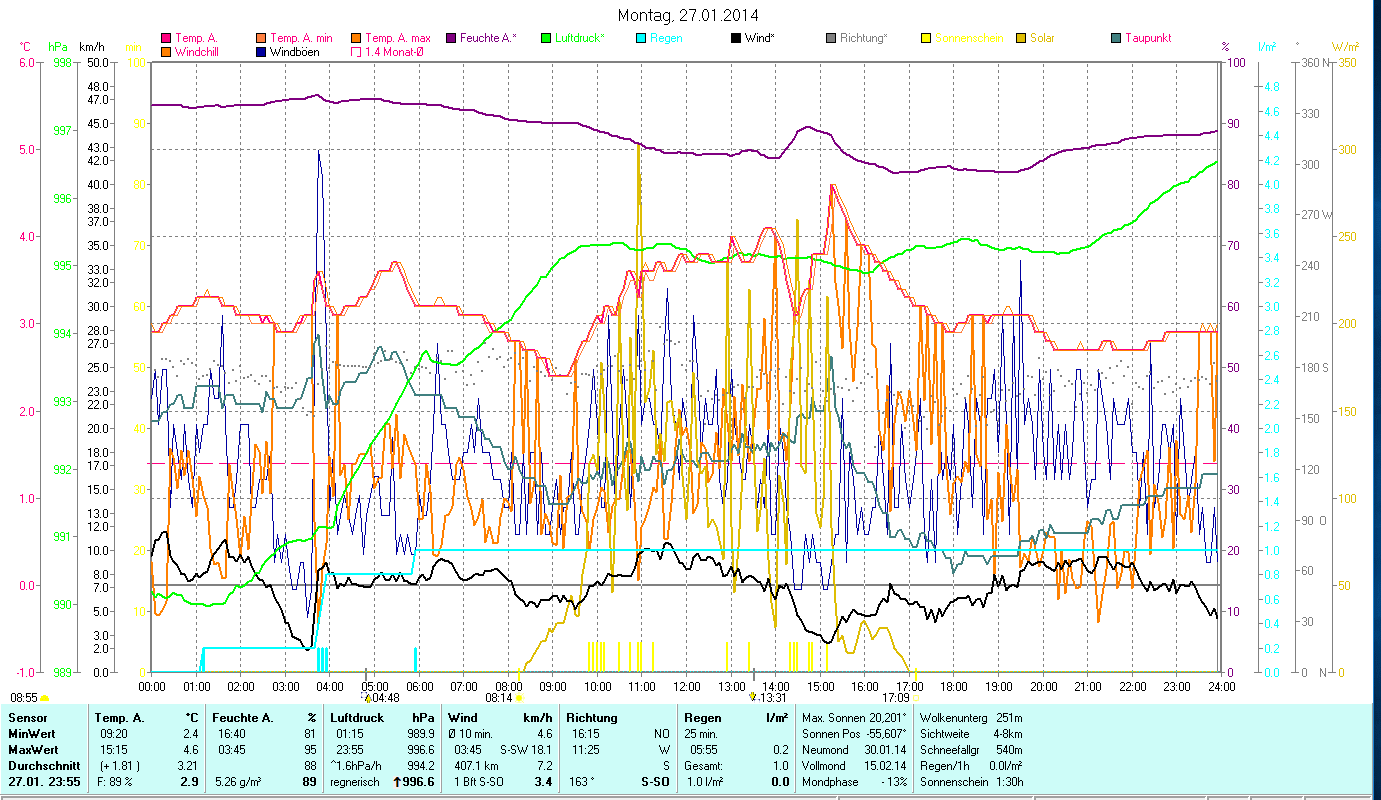Screen dimensions: 1381x800
Task: Click the MinWert row label
Action: point(33,734)
